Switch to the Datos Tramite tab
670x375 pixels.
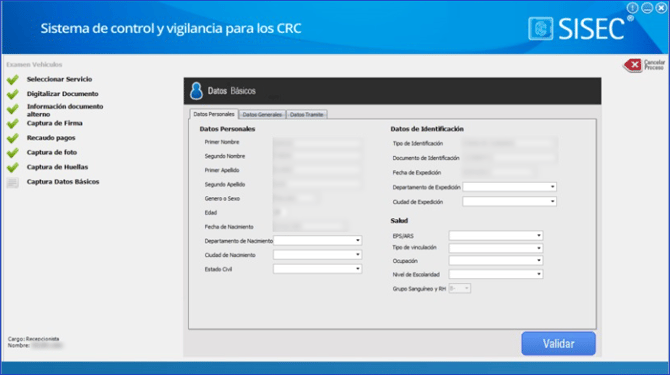click(306, 114)
